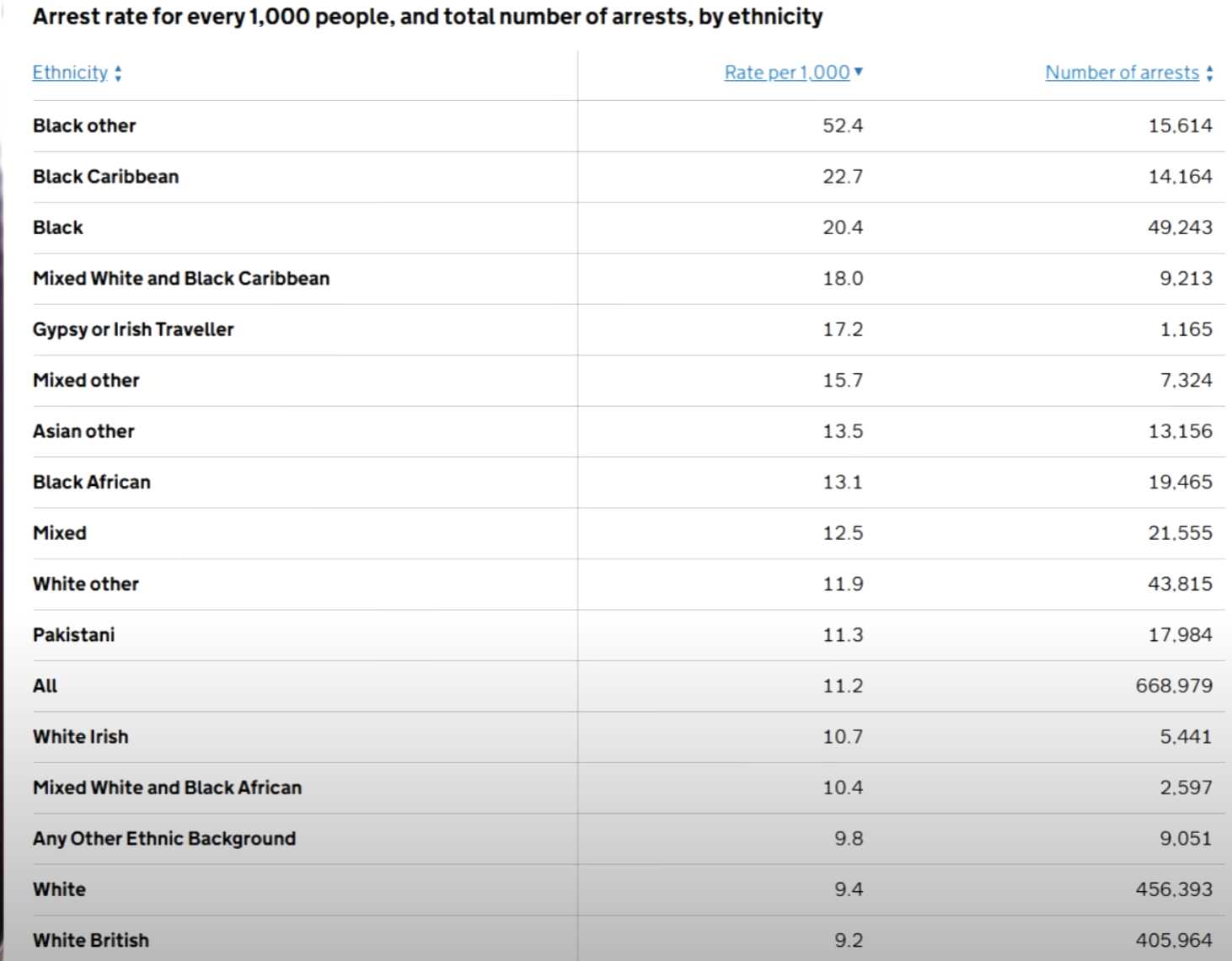Click arrests figure 7,324
The image size is (1232, 961).
click(x=1186, y=381)
